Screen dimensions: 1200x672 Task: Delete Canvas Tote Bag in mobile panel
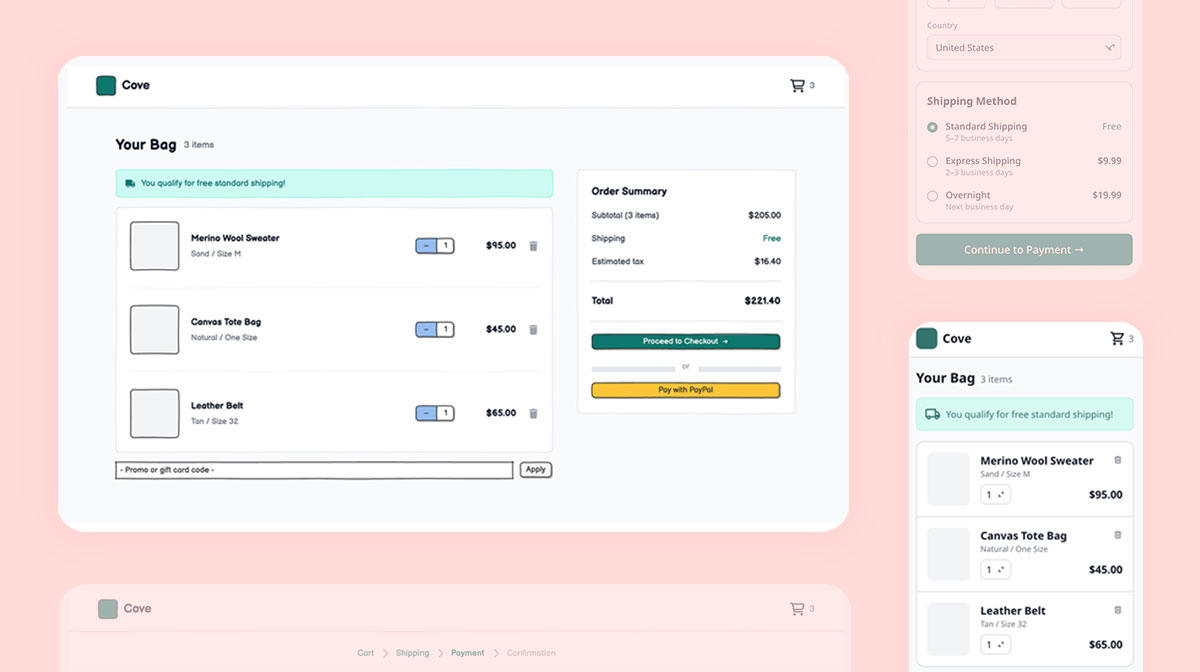click(1118, 535)
